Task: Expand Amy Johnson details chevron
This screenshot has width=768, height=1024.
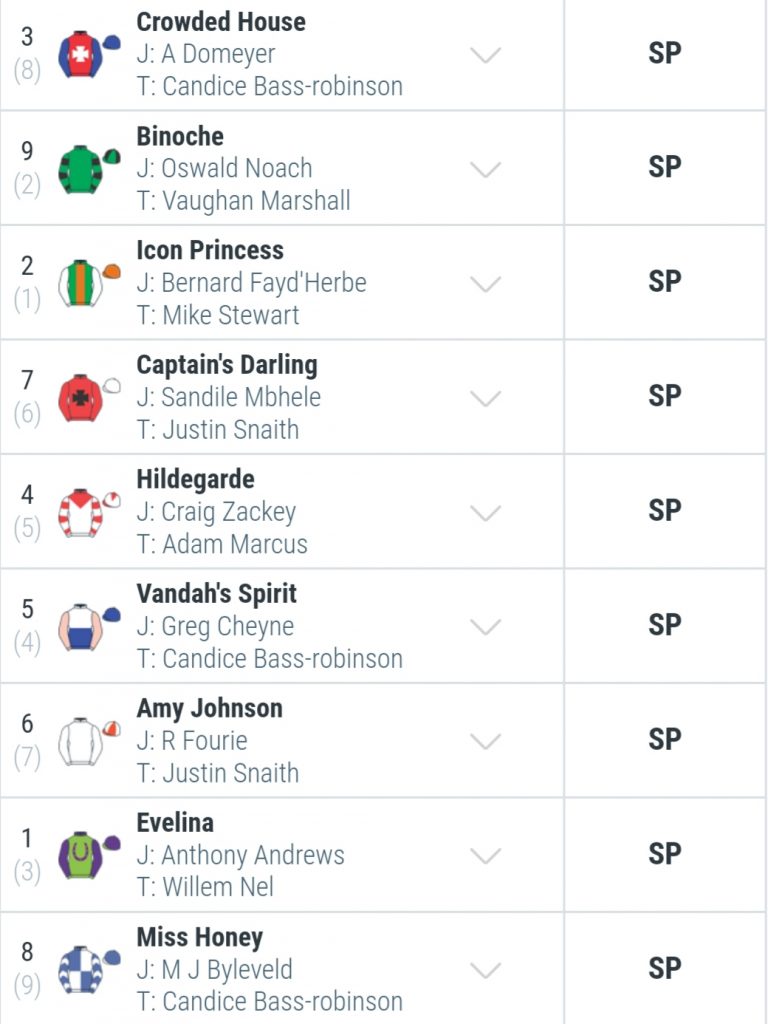Action: pos(485,741)
